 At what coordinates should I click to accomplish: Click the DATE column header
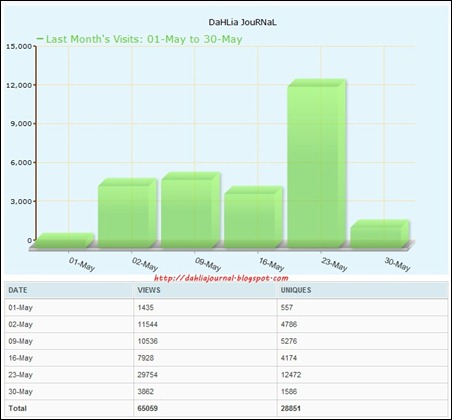[x=18, y=290]
